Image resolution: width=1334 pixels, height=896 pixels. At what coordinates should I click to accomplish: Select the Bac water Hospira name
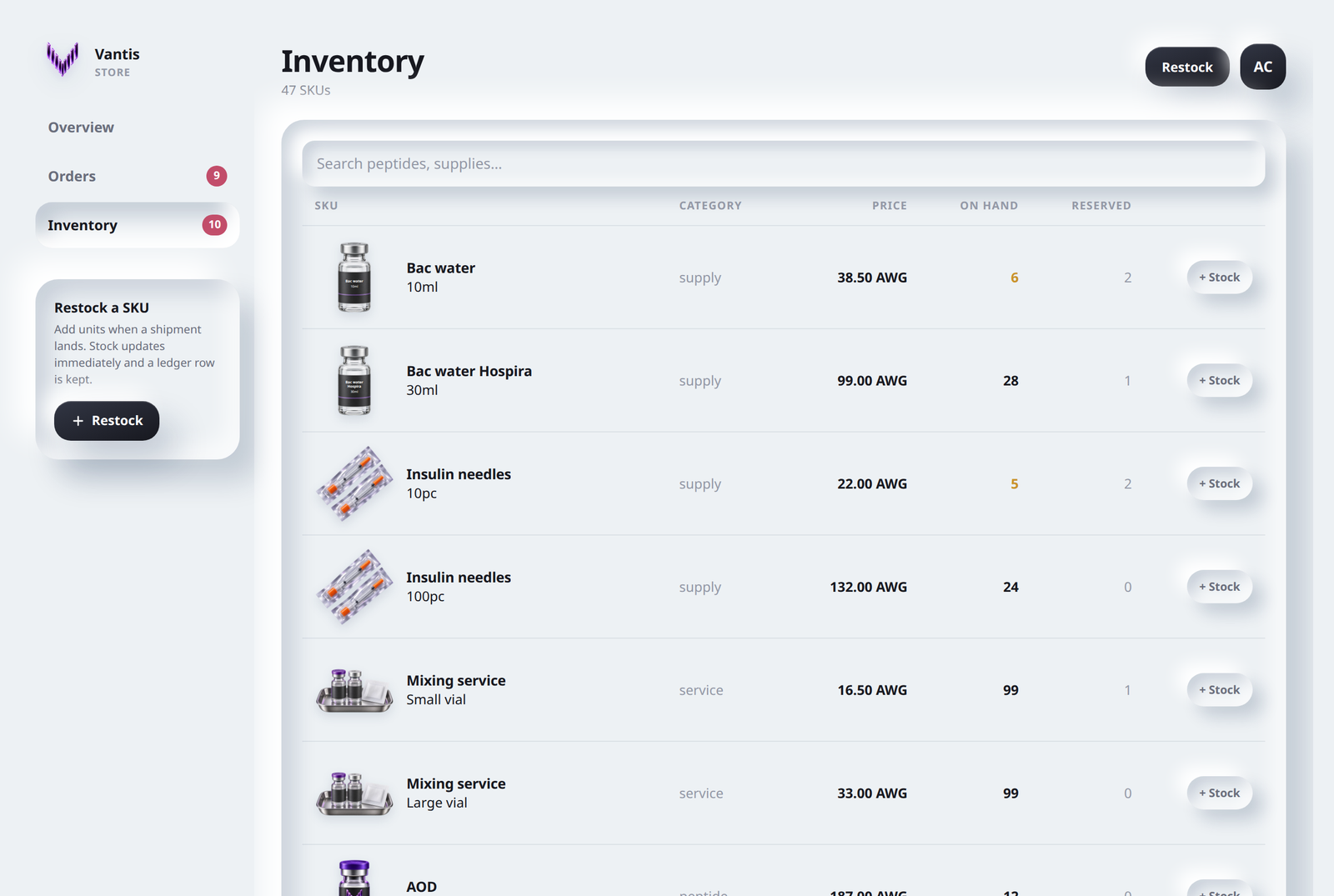pyautogui.click(x=469, y=371)
